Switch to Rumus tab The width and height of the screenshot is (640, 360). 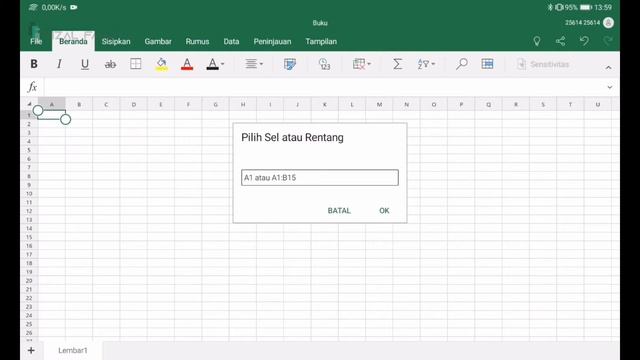197,41
